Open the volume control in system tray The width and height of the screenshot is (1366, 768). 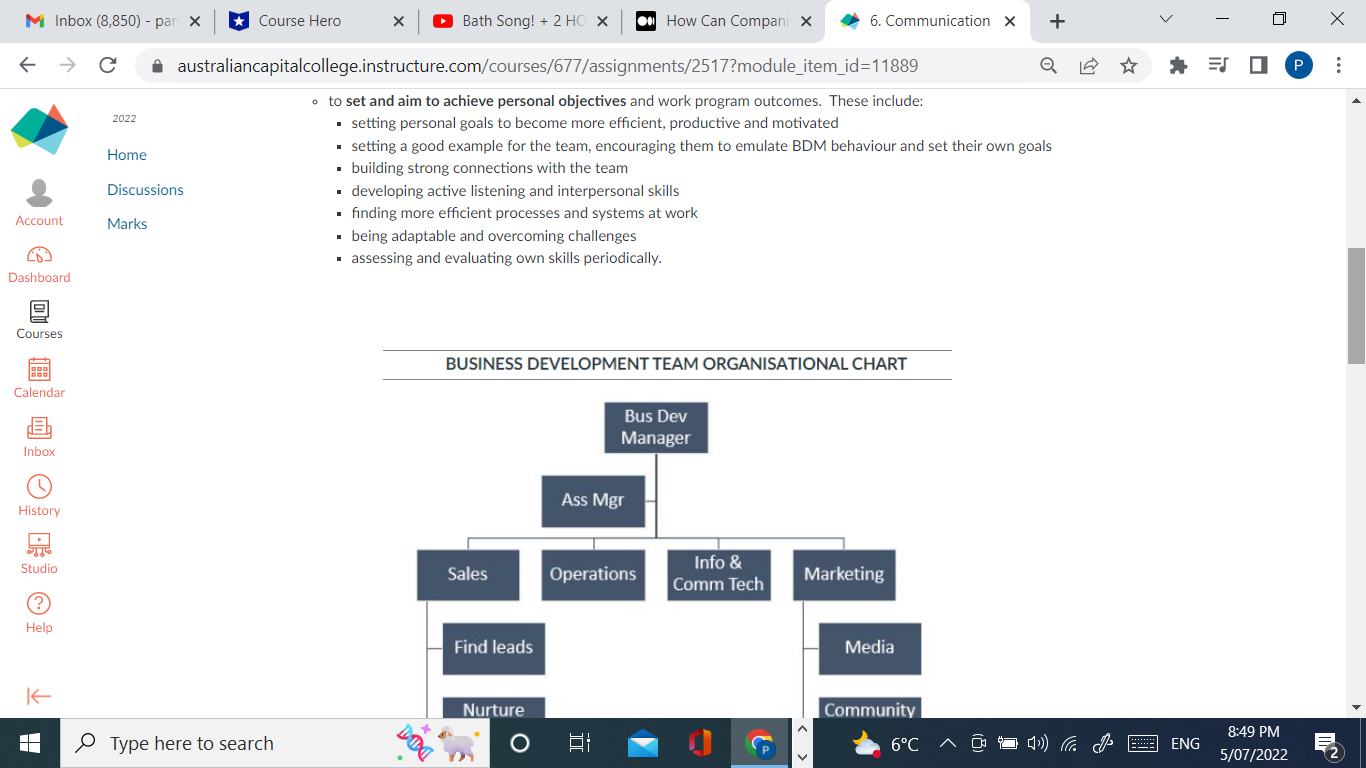tap(1038, 743)
